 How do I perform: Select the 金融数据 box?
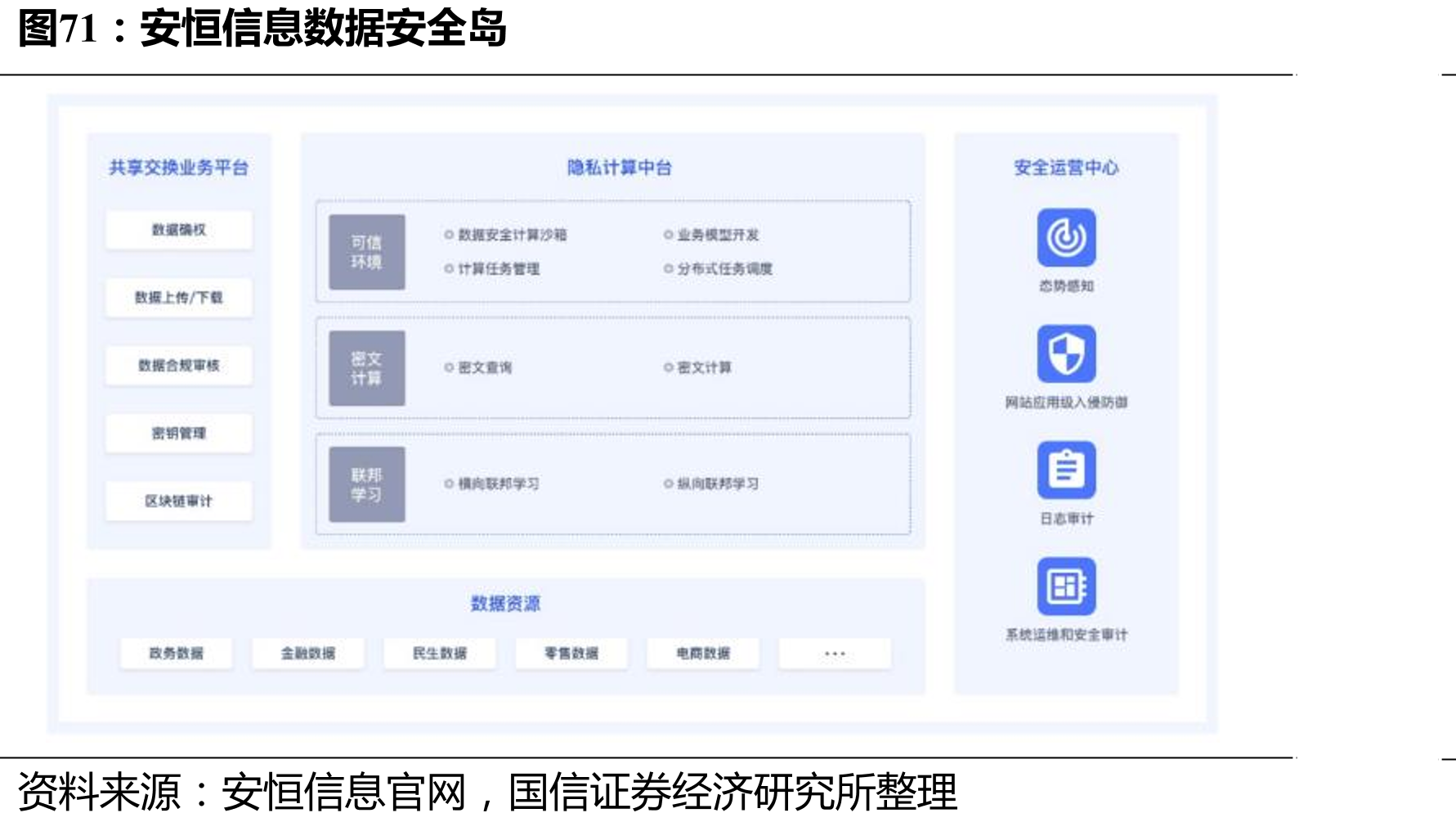coord(308,654)
